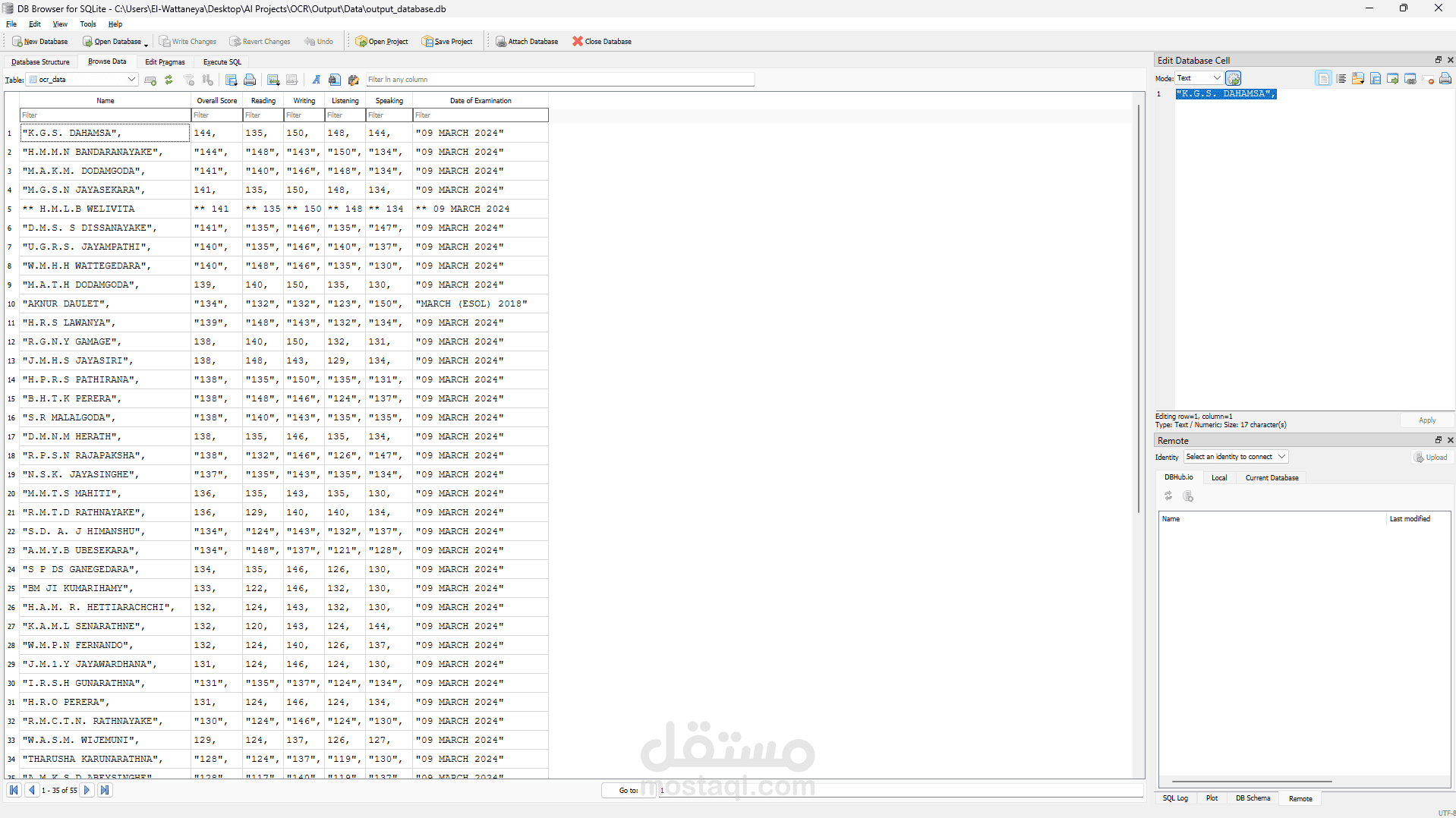Refresh the table data with green arrows
Screen dimensions: 1456x818
point(169,80)
